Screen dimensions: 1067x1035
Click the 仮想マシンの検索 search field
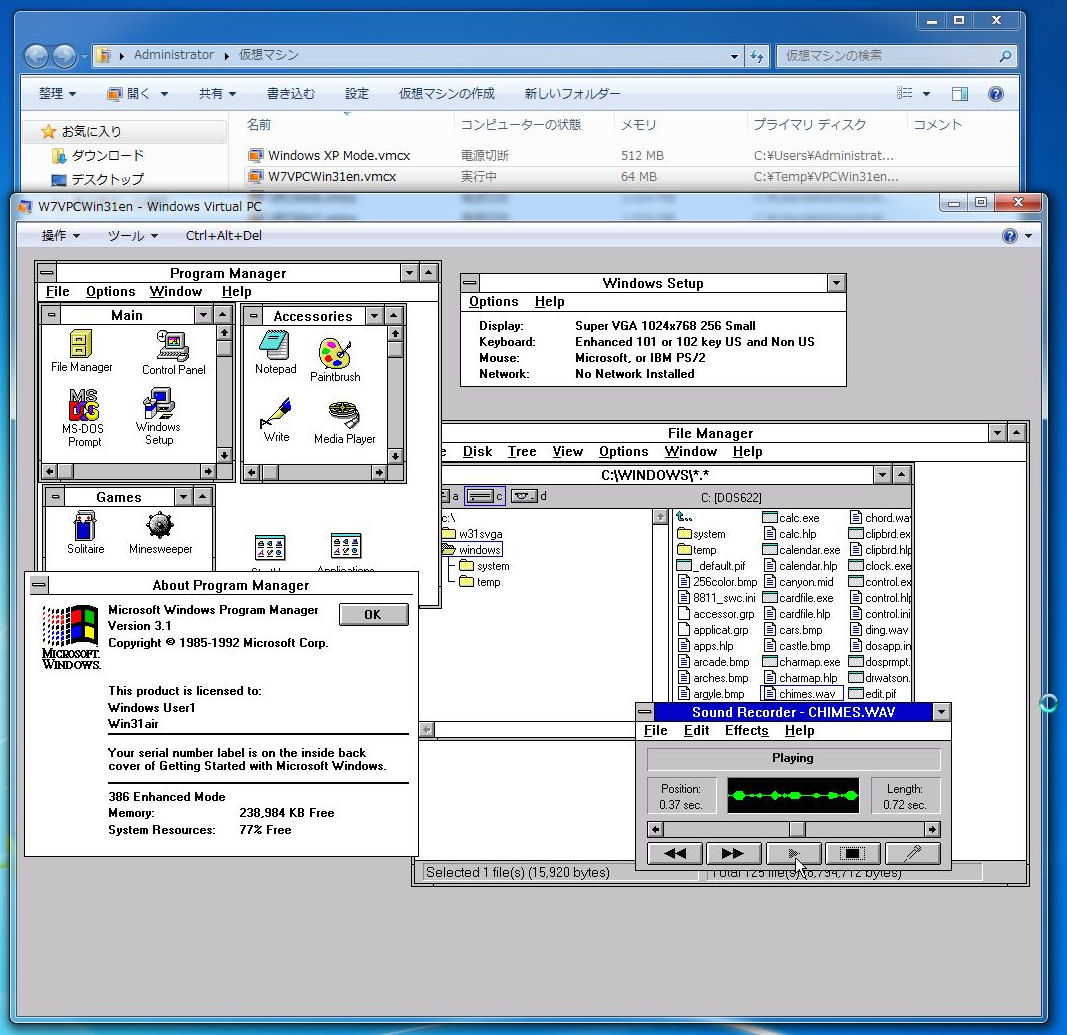(x=896, y=56)
